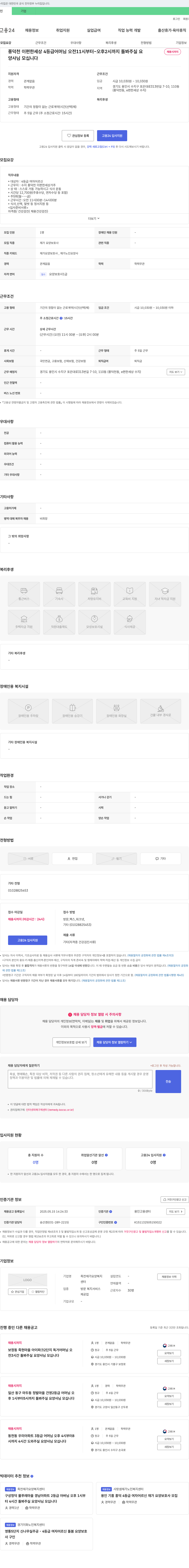Open 지도 보기 dropdown beside work address
189x1568 pixels.
point(176,372)
